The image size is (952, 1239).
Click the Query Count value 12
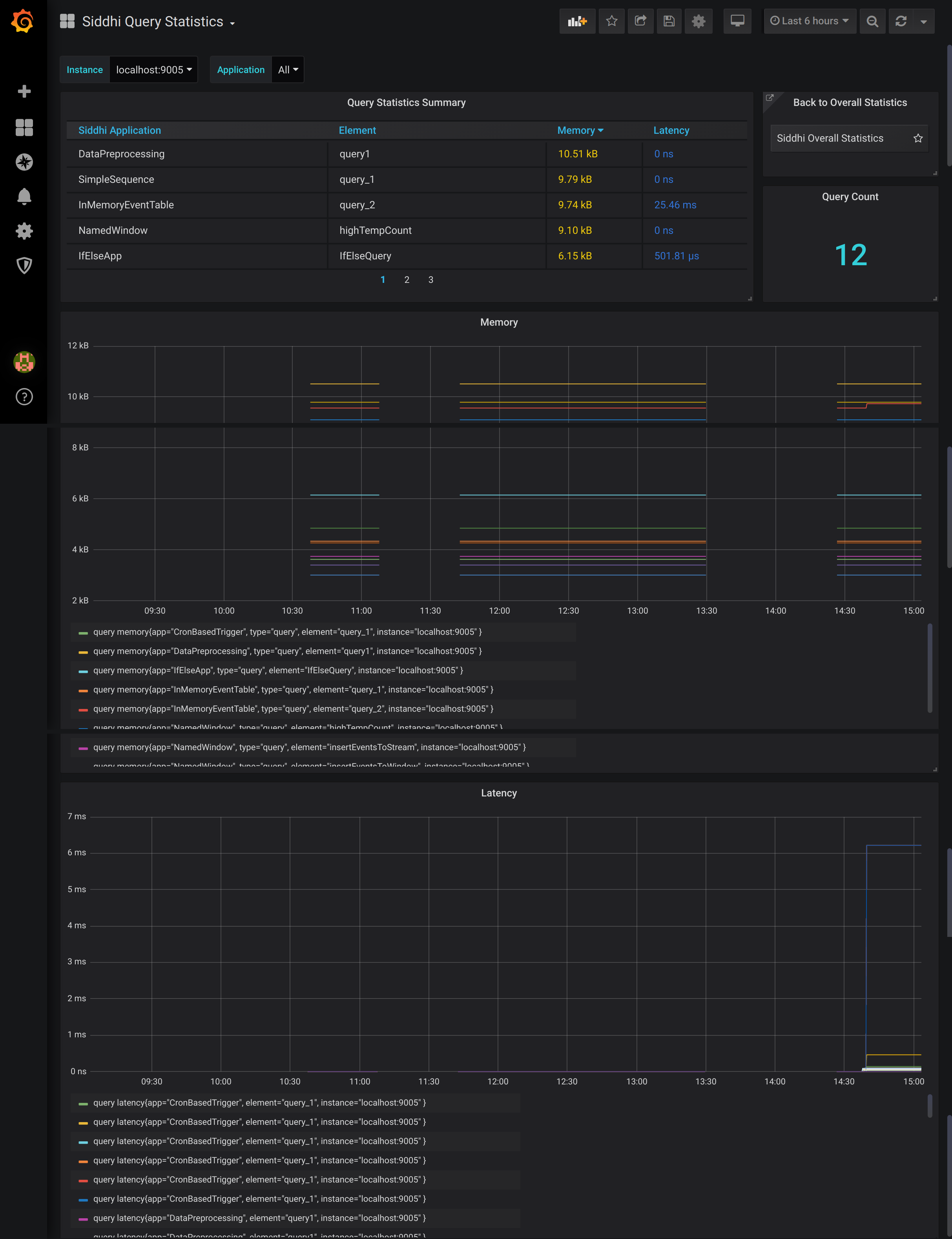(x=851, y=255)
